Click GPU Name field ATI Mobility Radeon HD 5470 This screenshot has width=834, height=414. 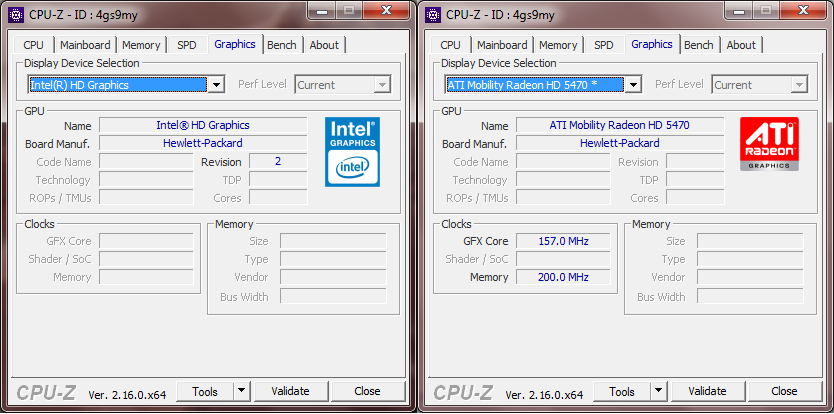point(620,126)
